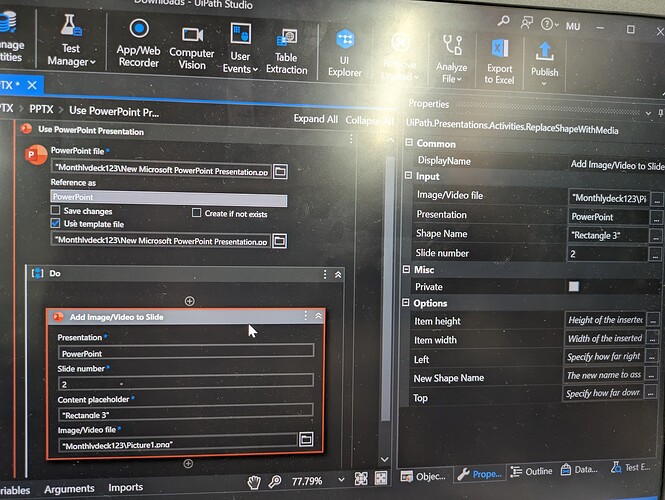Open the Test Manager menu

pos(71,41)
